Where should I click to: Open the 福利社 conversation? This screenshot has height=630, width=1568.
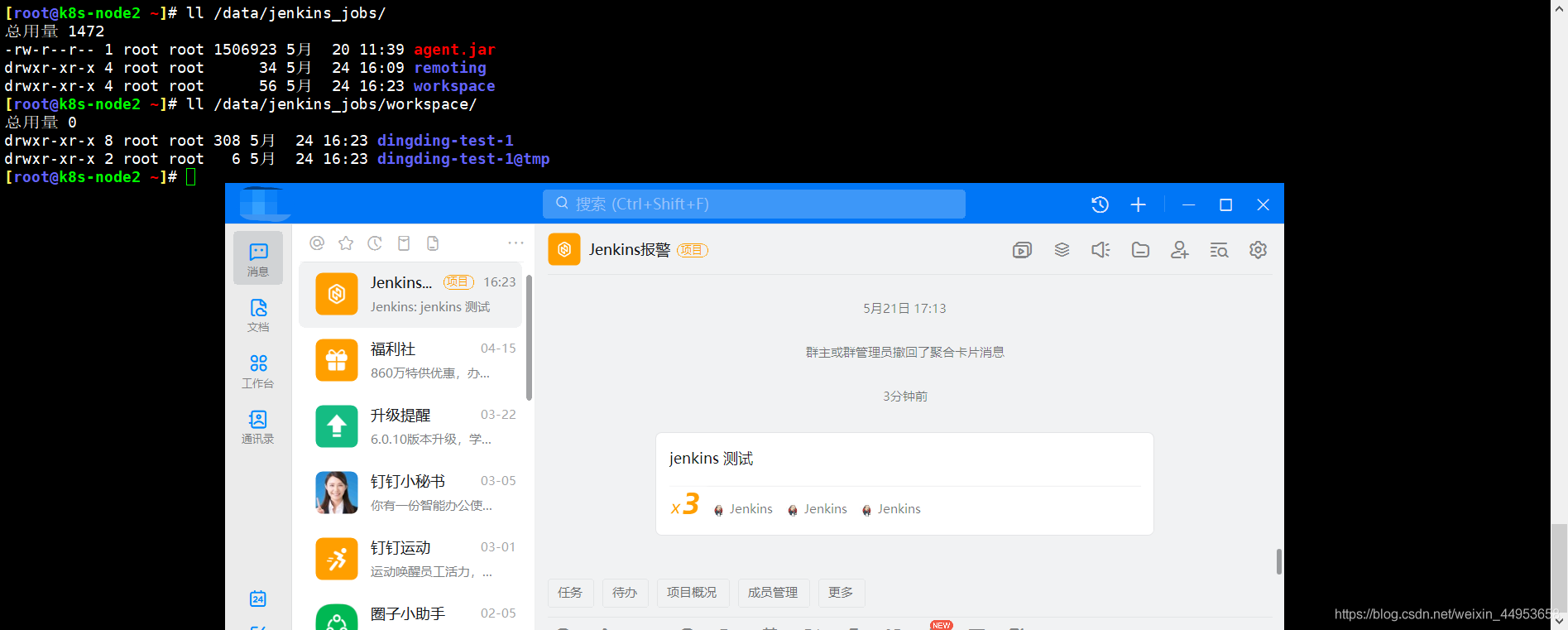click(x=411, y=360)
